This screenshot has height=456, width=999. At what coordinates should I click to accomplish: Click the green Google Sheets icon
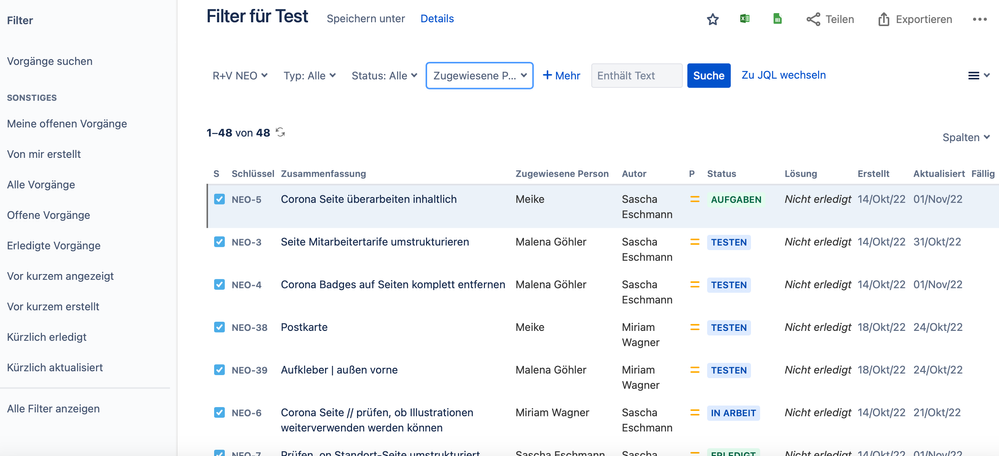click(x=777, y=19)
